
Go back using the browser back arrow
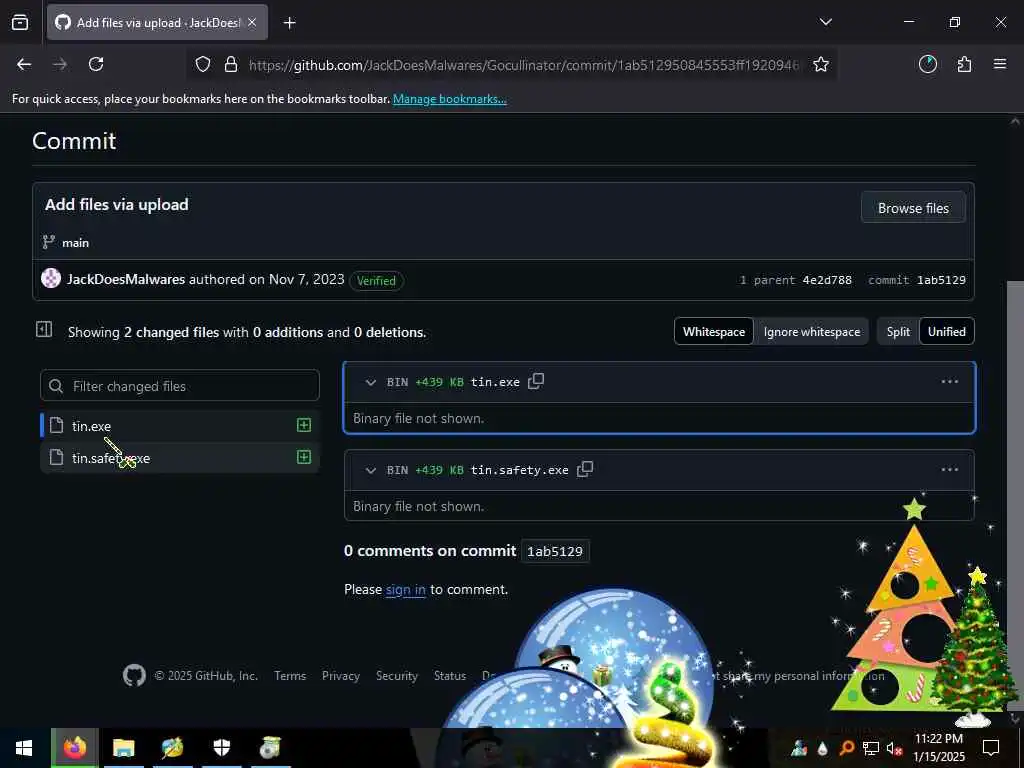(24, 64)
